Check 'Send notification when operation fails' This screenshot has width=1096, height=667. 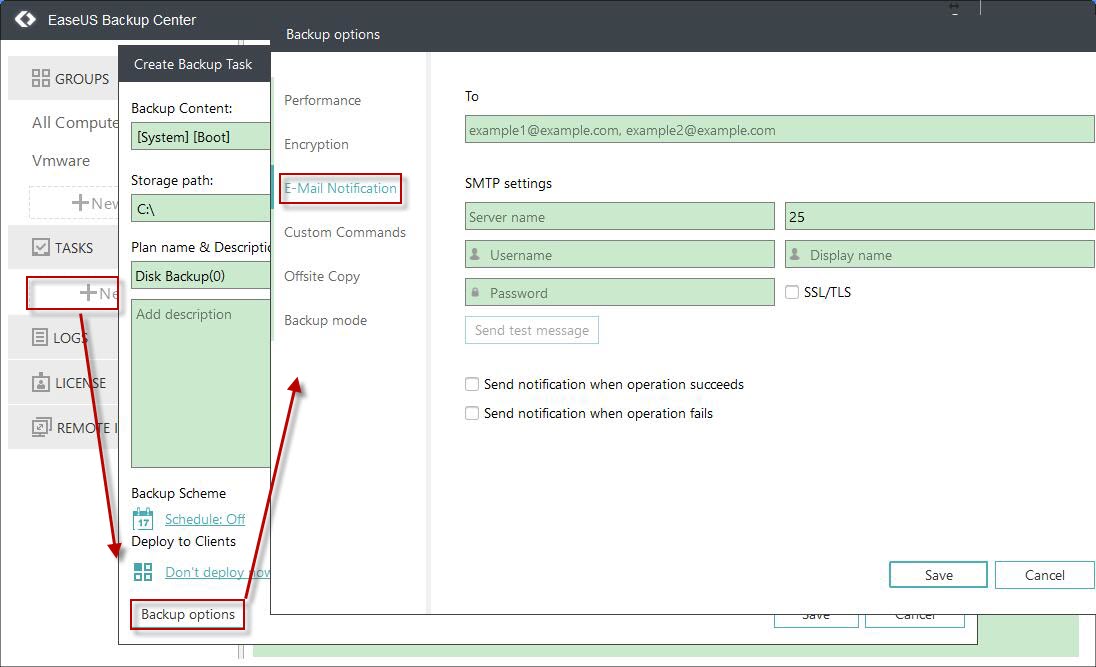471,413
